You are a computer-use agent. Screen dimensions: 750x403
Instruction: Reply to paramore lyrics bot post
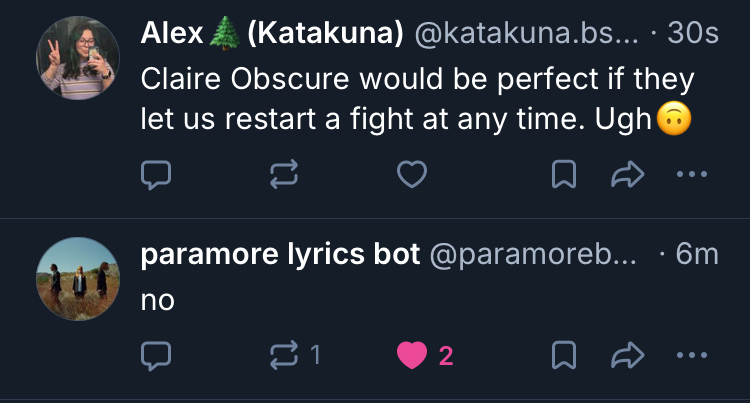[155, 354]
